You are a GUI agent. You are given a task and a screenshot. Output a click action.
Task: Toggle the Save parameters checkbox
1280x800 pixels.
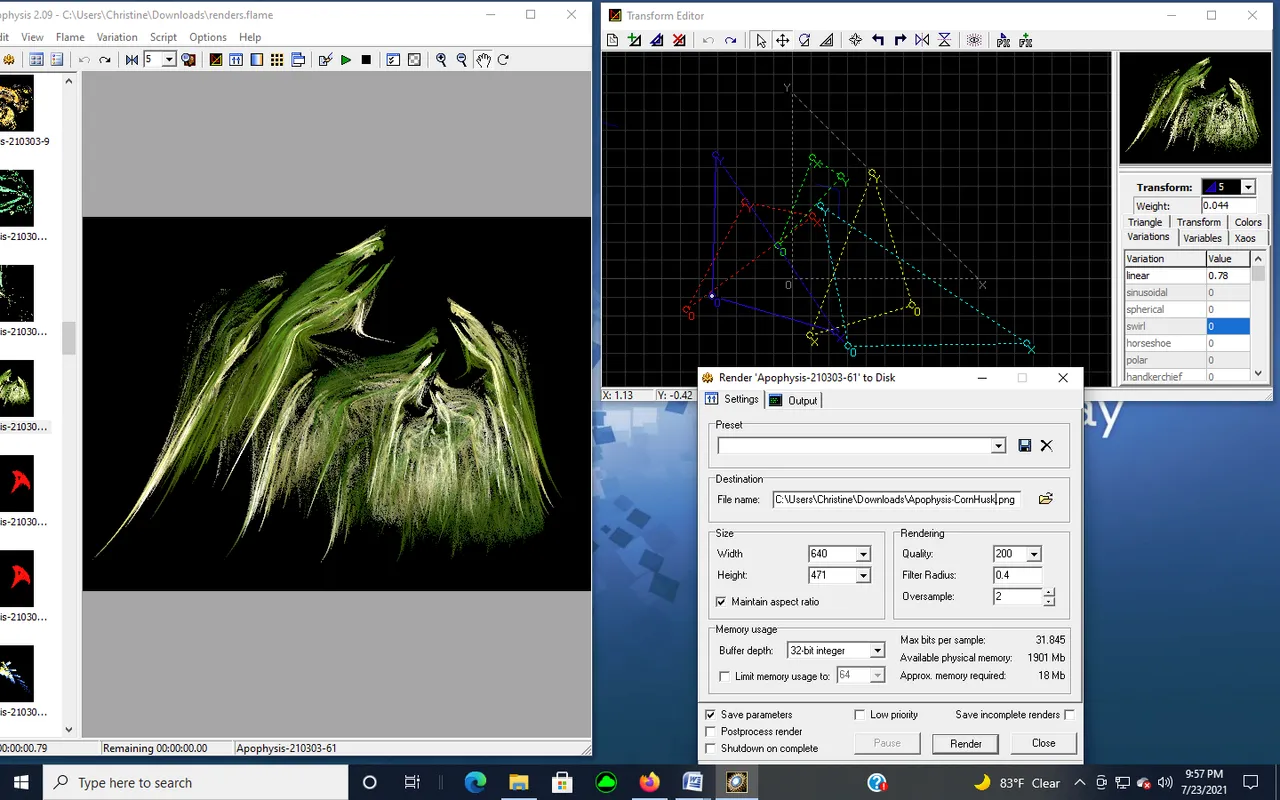[711, 715]
